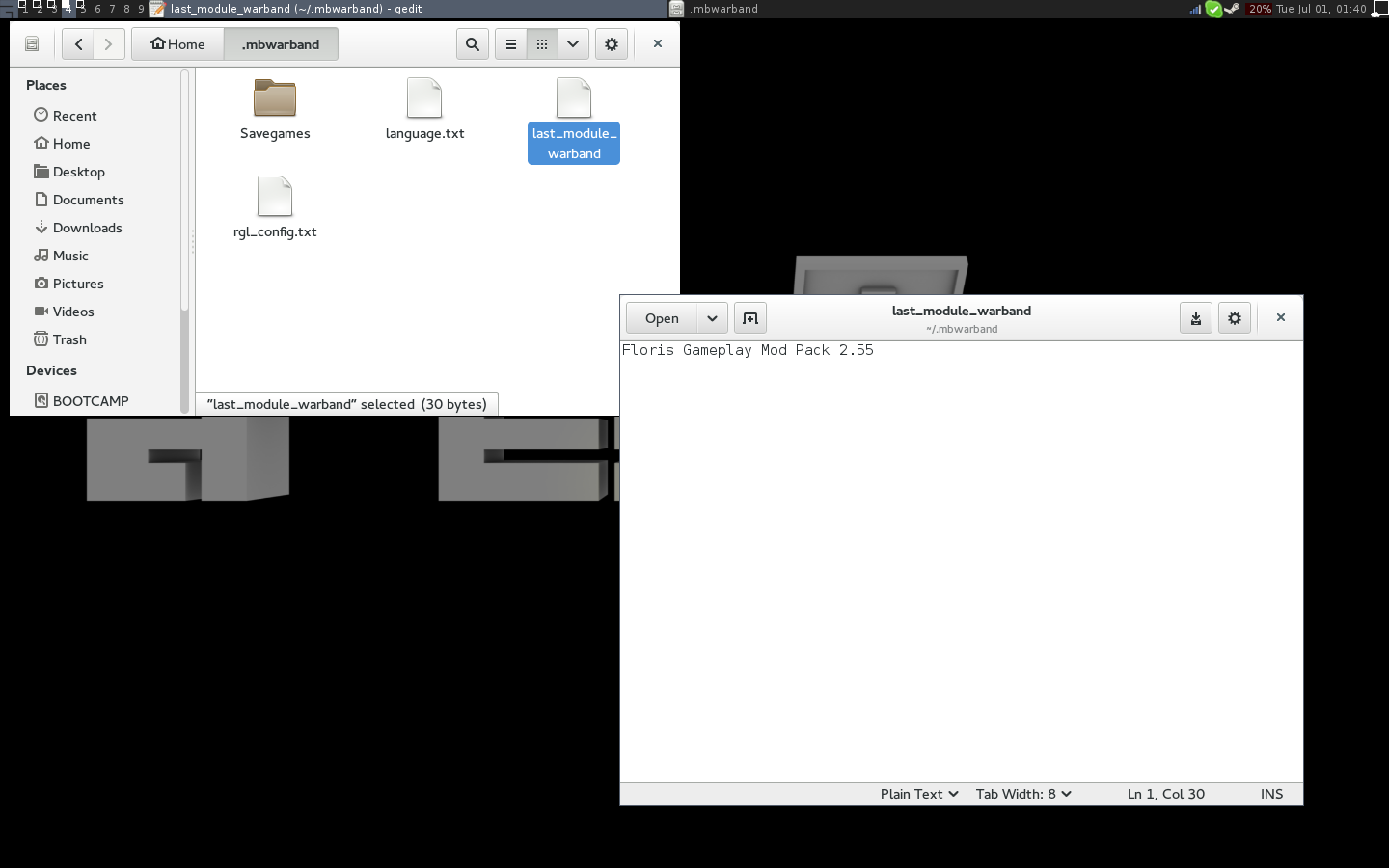Open the Tab Width dropdown

1023,794
